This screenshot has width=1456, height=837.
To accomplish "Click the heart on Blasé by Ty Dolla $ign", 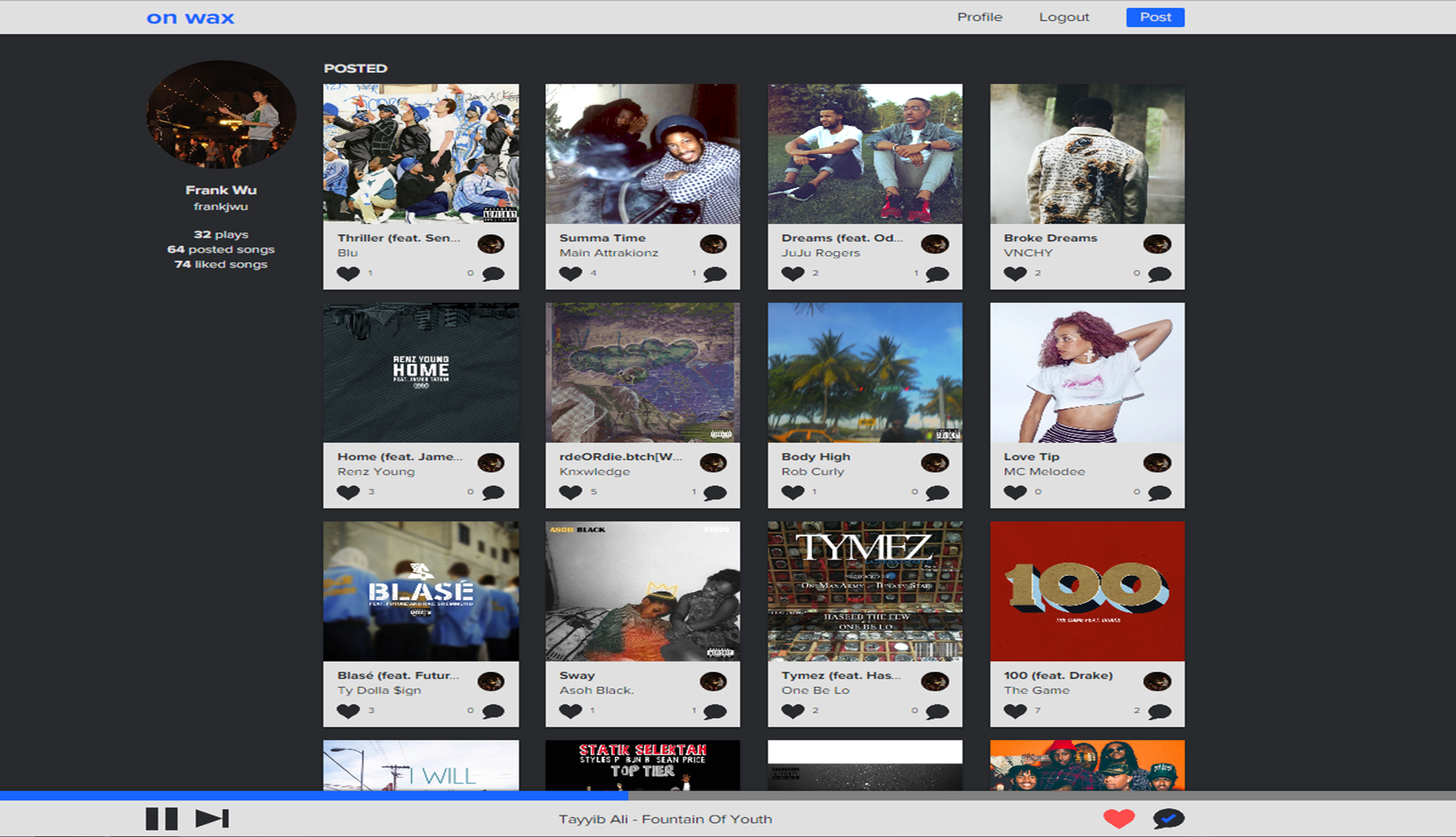I will pos(348,711).
